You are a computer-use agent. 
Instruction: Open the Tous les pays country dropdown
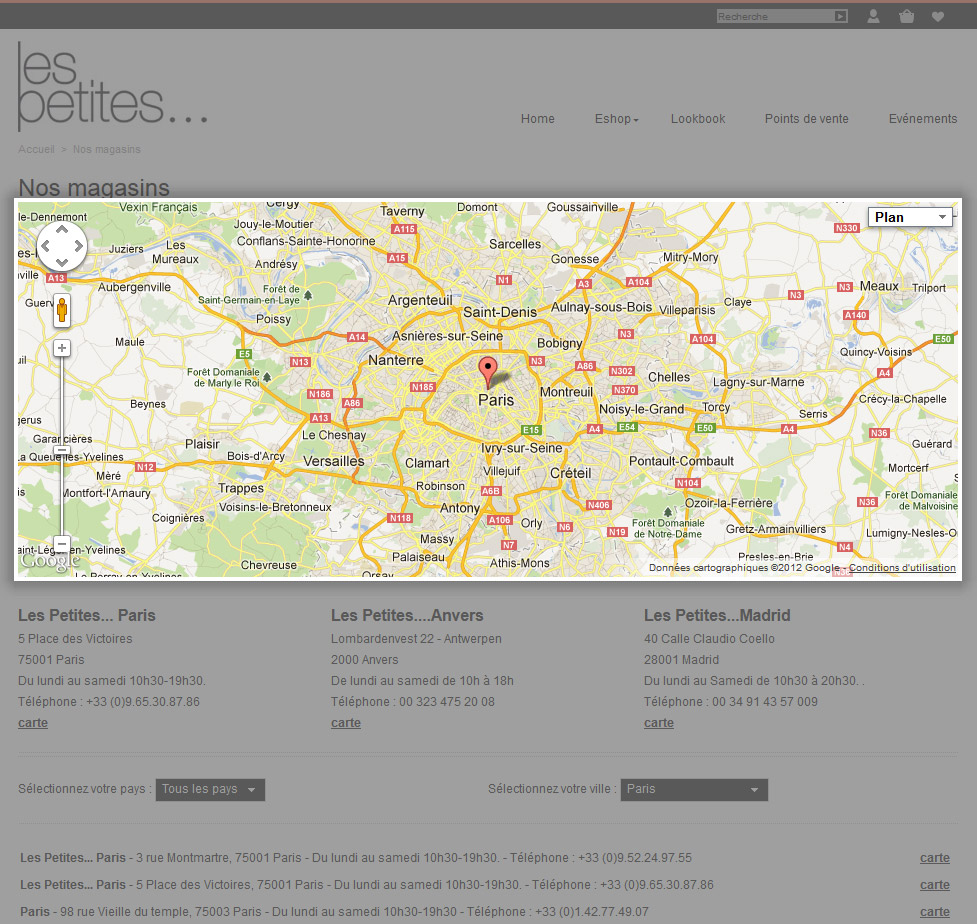tap(210, 789)
